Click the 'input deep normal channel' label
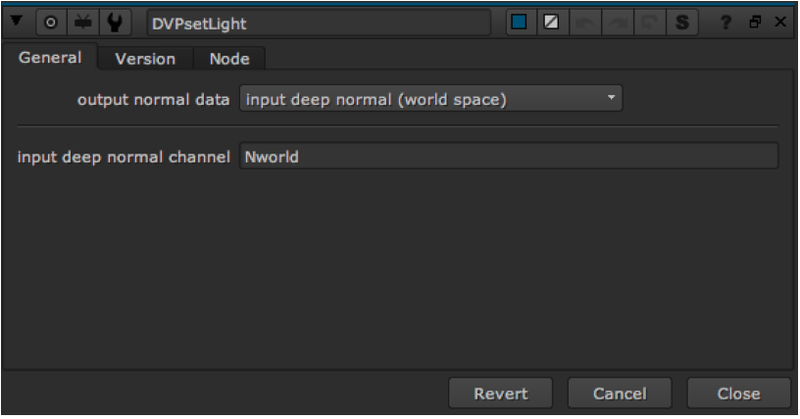Image resolution: width=800 pixels, height=419 pixels. point(124,157)
